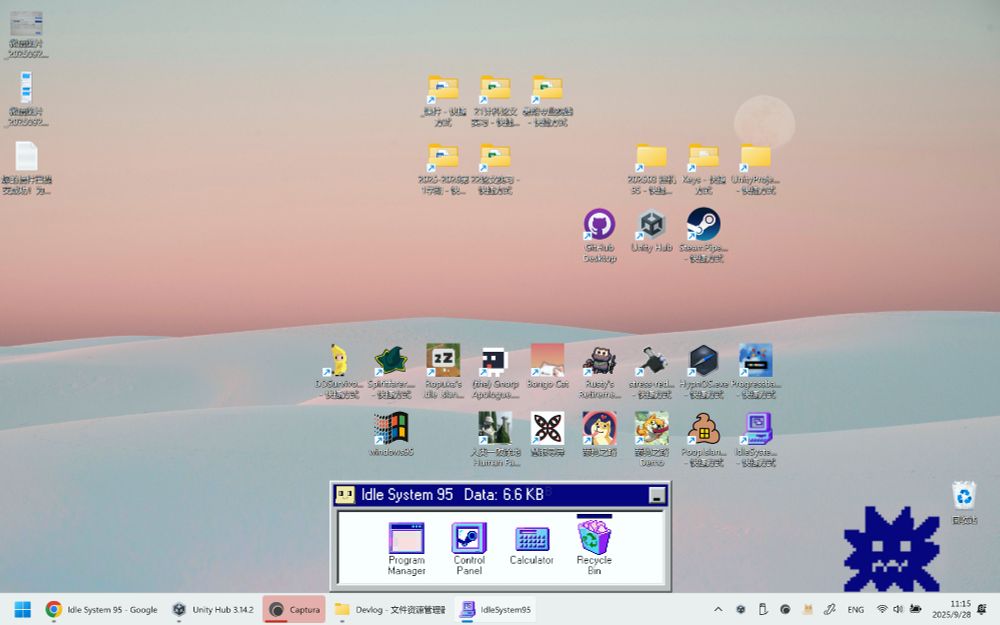Select the top-left screenshot image file
This screenshot has width=1000, height=625.
[x=26, y=34]
